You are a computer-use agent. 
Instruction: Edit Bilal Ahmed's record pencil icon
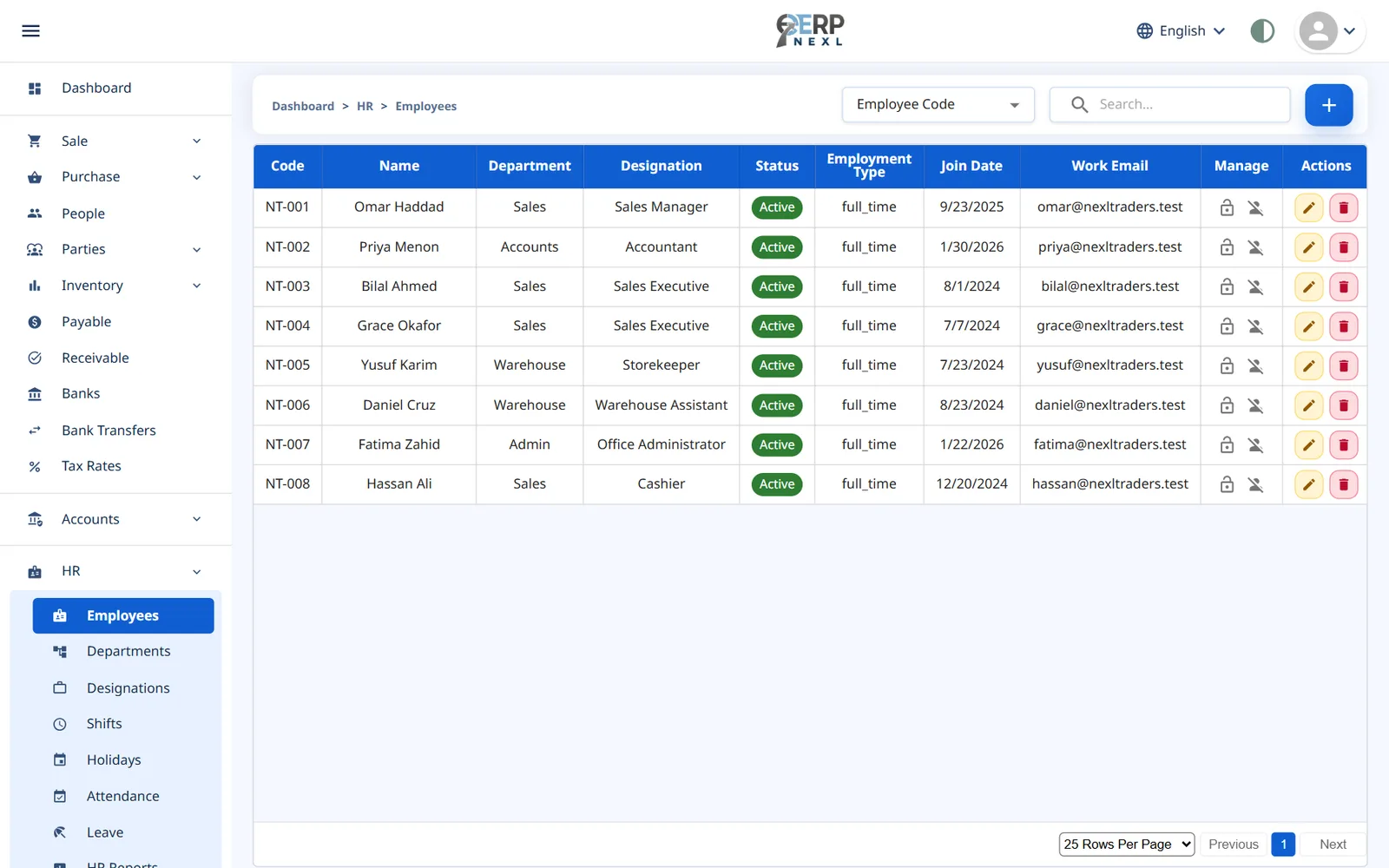tap(1308, 286)
